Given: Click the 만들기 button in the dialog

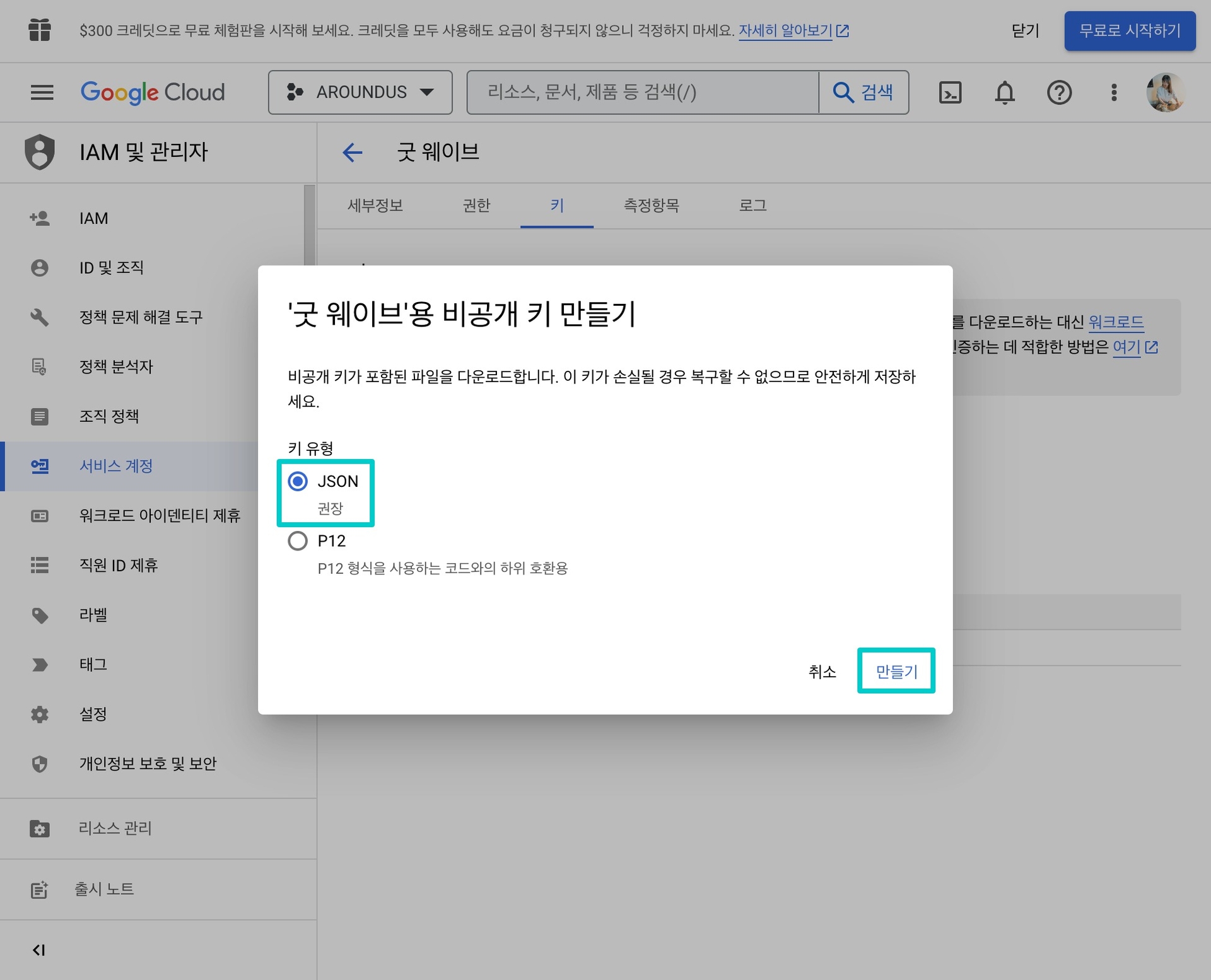Looking at the screenshot, I should pyautogui.click(x=896, y=671).
